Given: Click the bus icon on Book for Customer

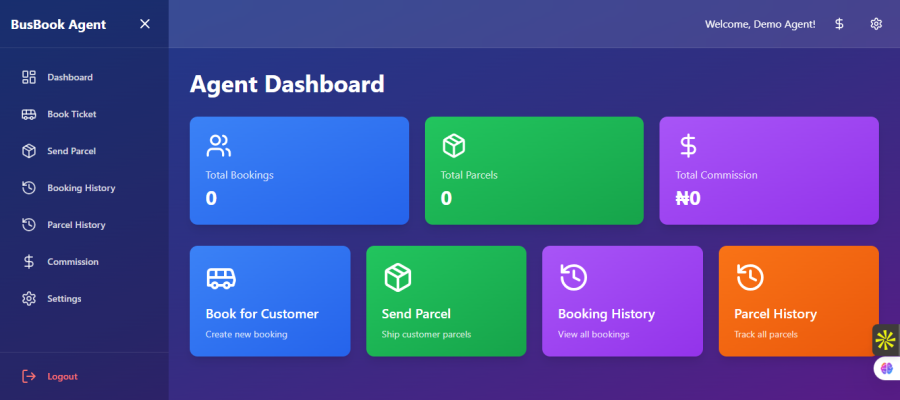Looking at the screenshot, I should coord(221,277).
